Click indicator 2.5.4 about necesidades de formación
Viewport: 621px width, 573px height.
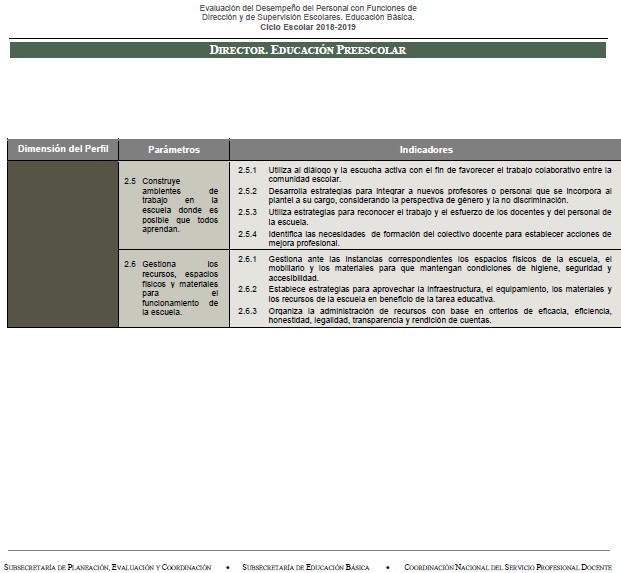coord(425,238)
